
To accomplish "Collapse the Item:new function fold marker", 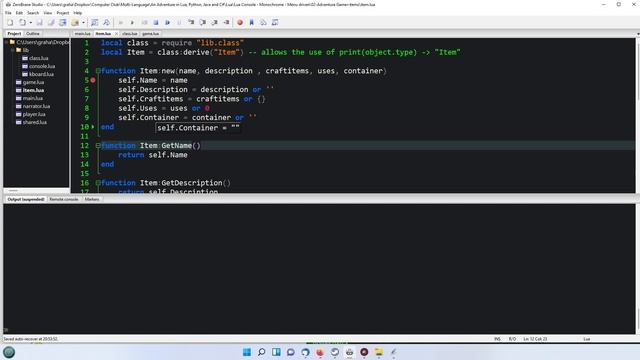I will [x=98, y=71].
